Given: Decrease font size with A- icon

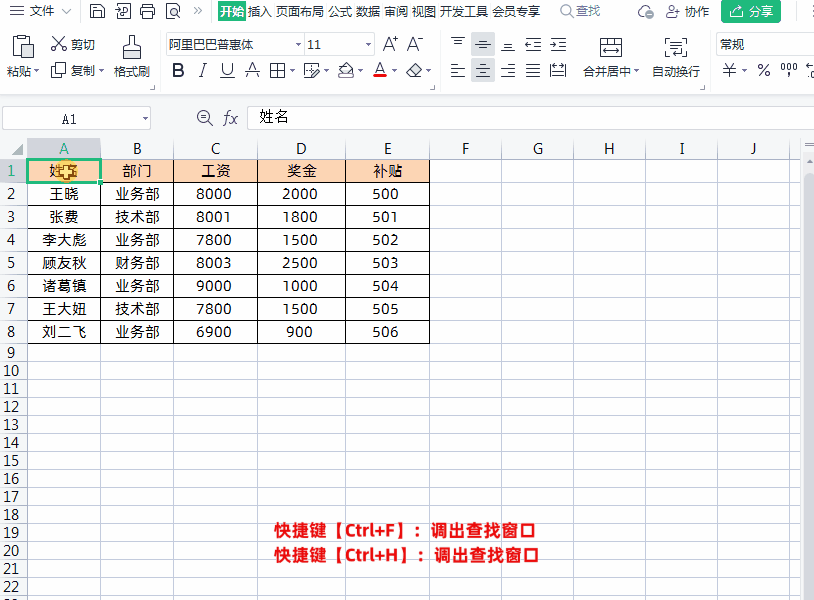Looking at the screenshot, I should click(415, 44).
